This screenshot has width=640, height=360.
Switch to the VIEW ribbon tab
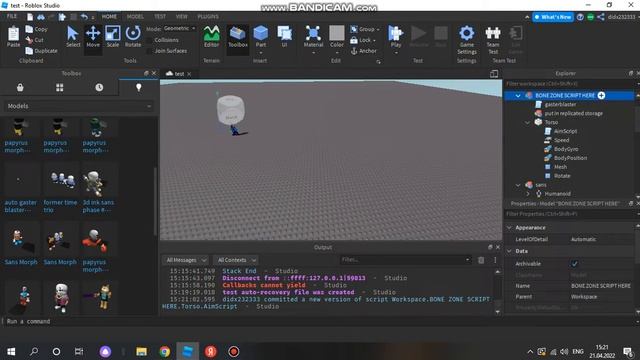[182, 16]
